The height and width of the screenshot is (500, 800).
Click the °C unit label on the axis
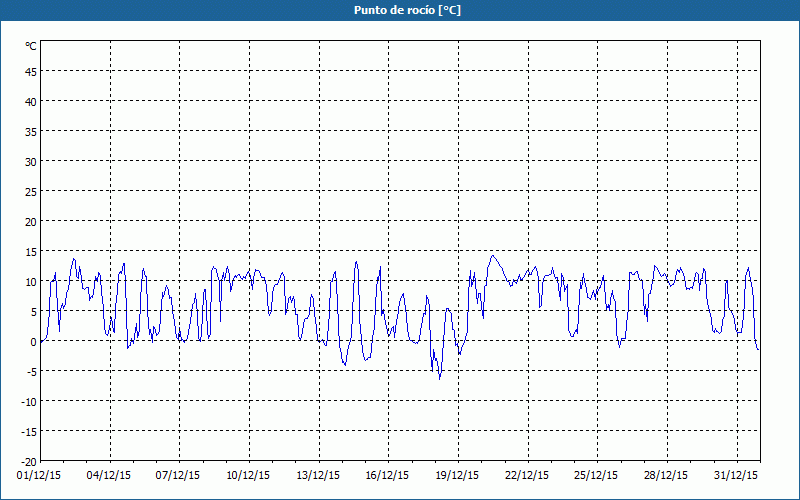coord(31,46)
